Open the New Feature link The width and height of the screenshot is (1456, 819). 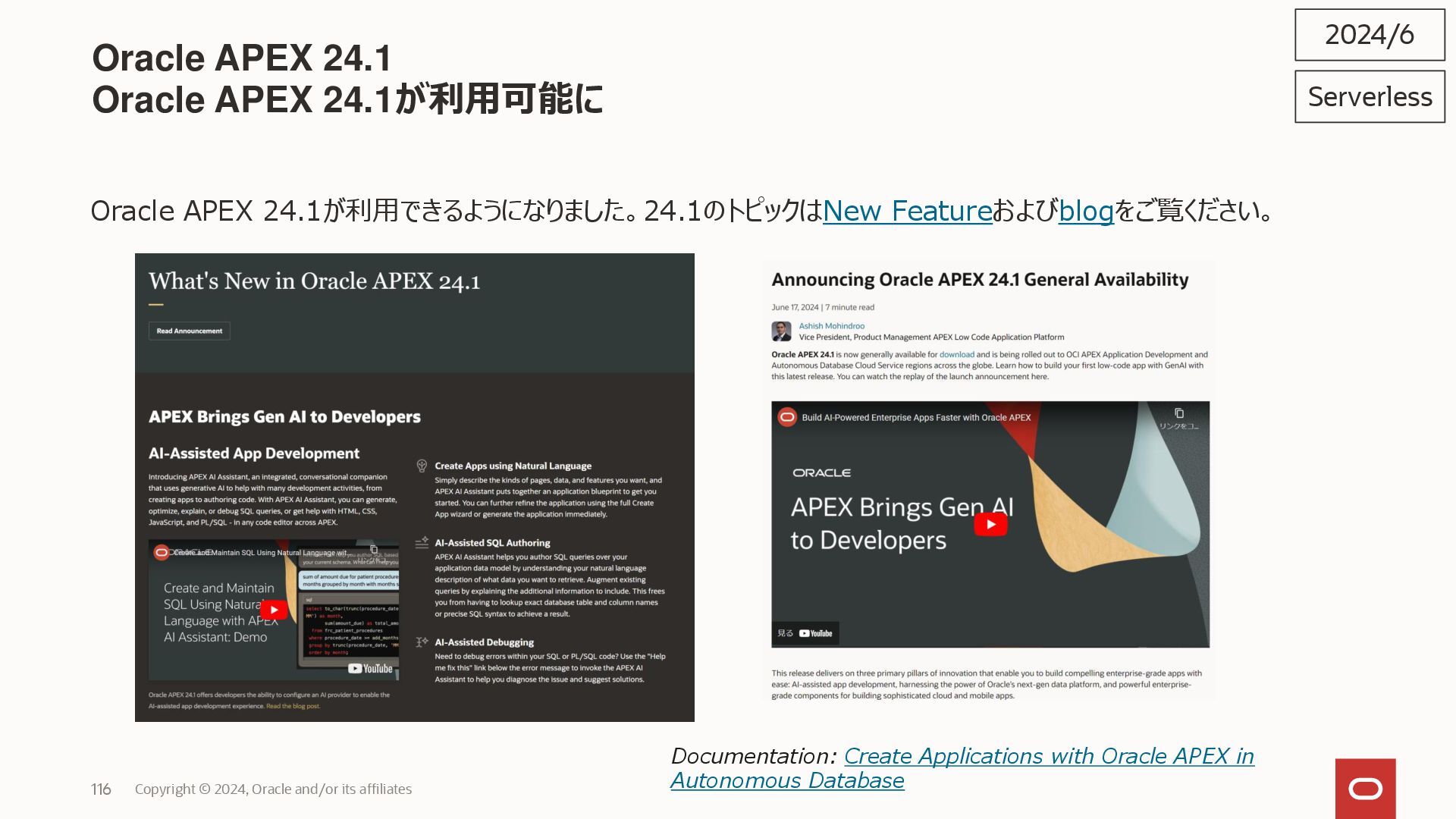point(907,211)
